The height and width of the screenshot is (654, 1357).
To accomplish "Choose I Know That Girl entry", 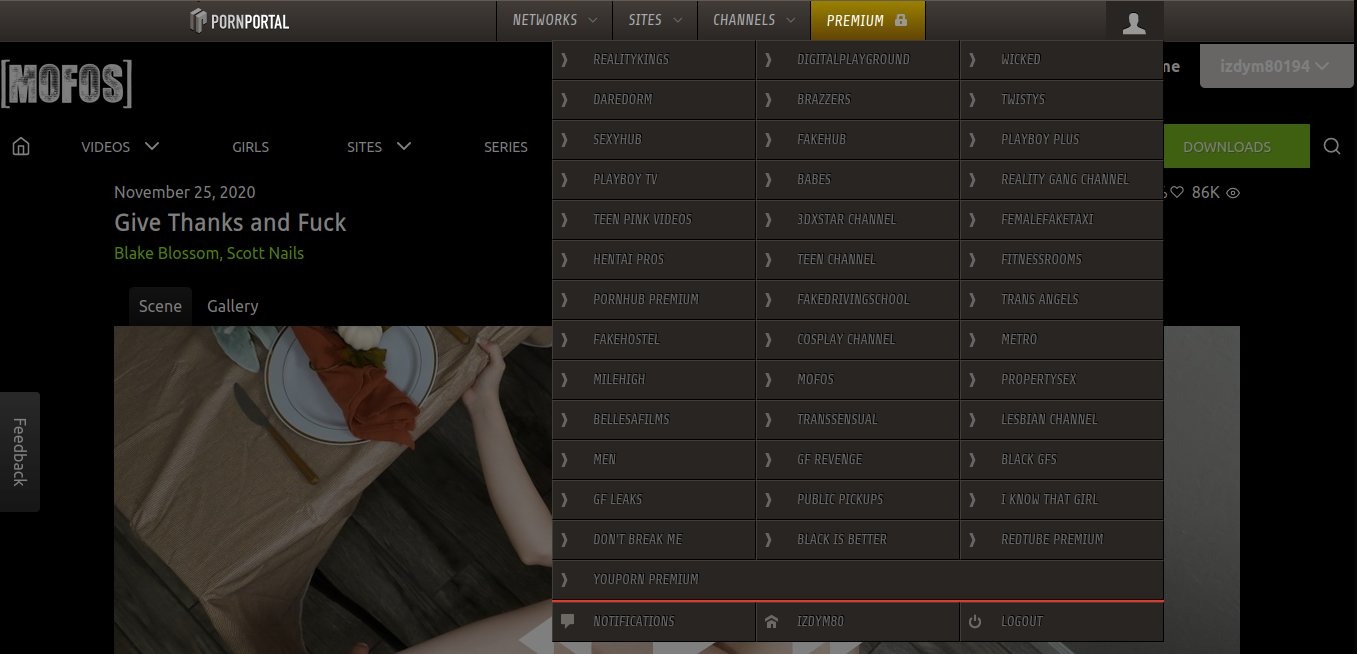I will pos(1062,499).
